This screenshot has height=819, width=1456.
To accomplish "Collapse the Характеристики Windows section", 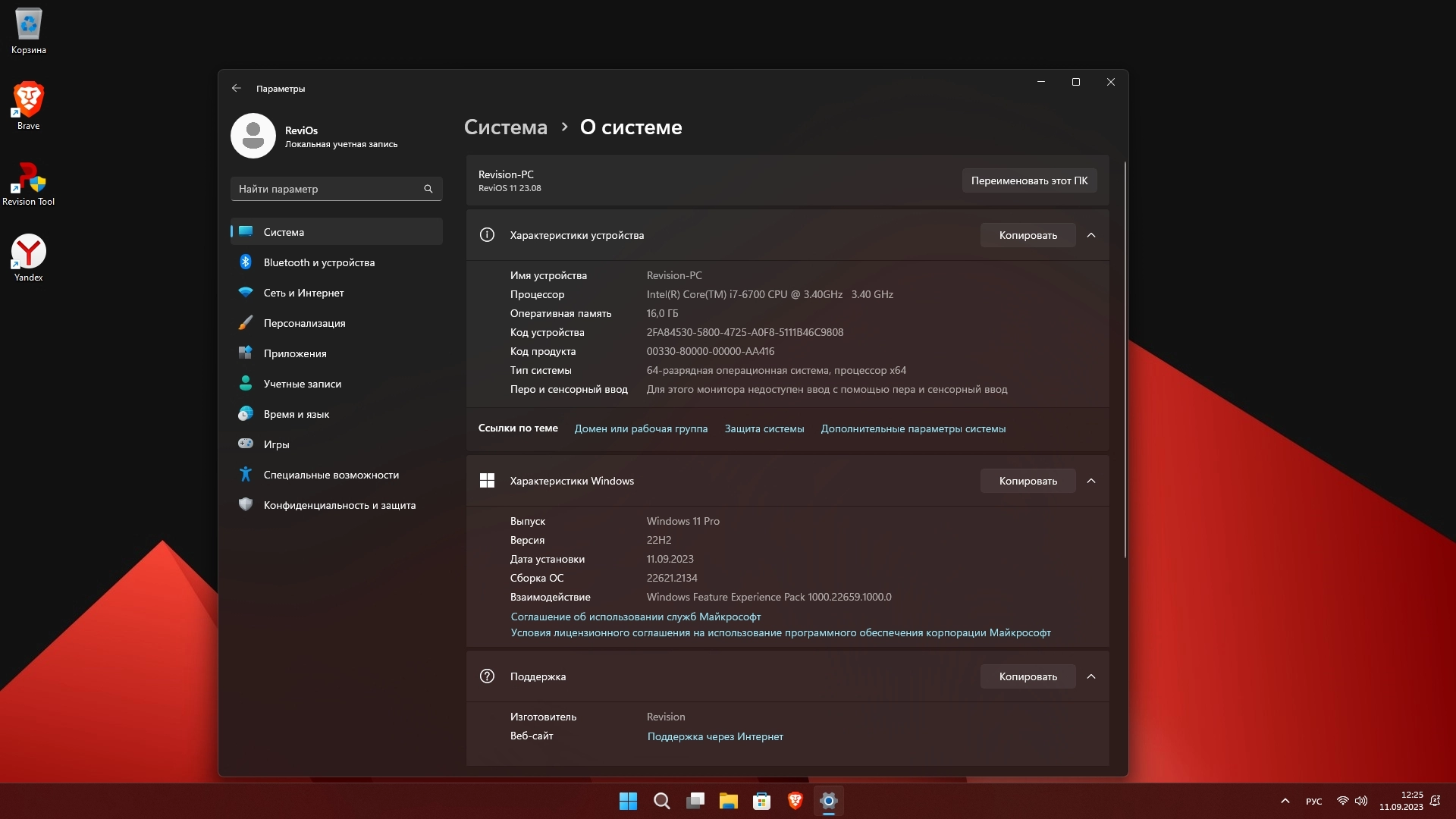I will point(1091,481).
